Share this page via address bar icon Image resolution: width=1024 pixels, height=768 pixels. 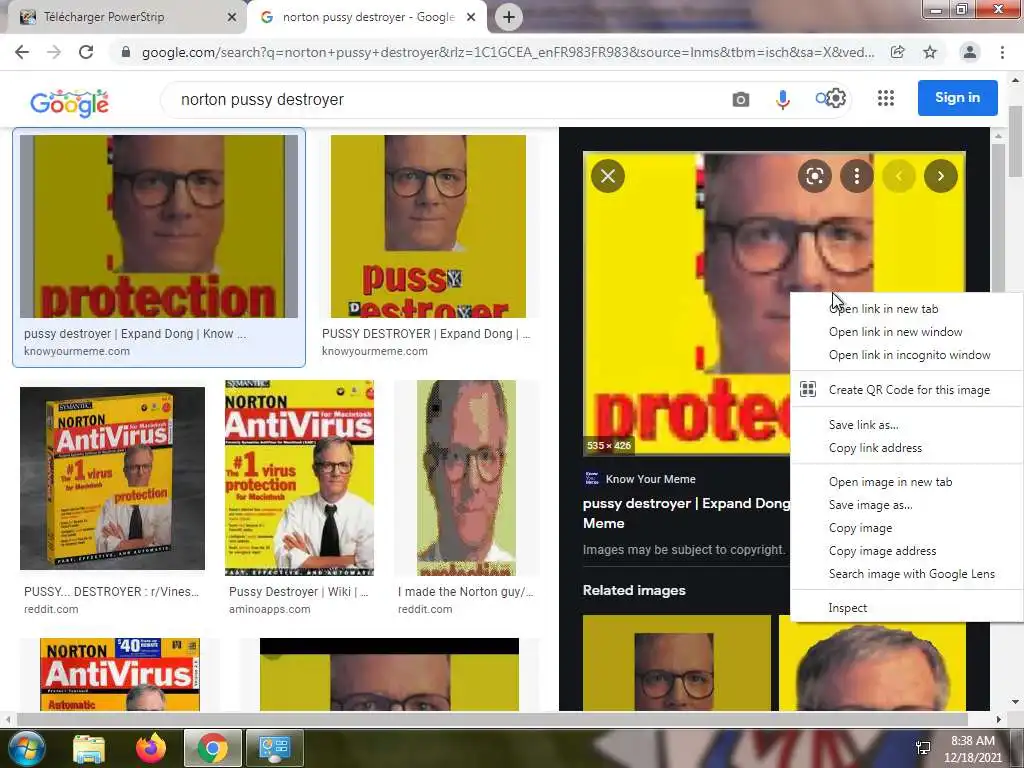click(x=897, y=52)
